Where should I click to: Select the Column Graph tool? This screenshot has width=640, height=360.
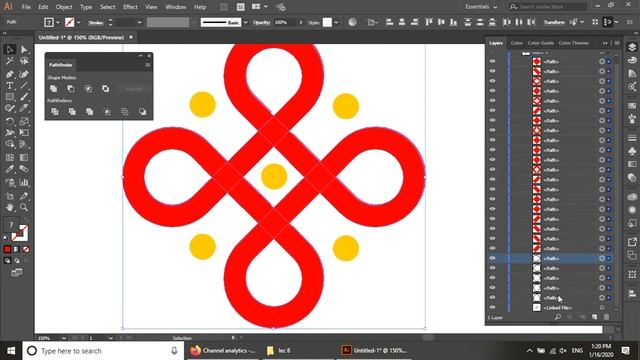(24, 182)
